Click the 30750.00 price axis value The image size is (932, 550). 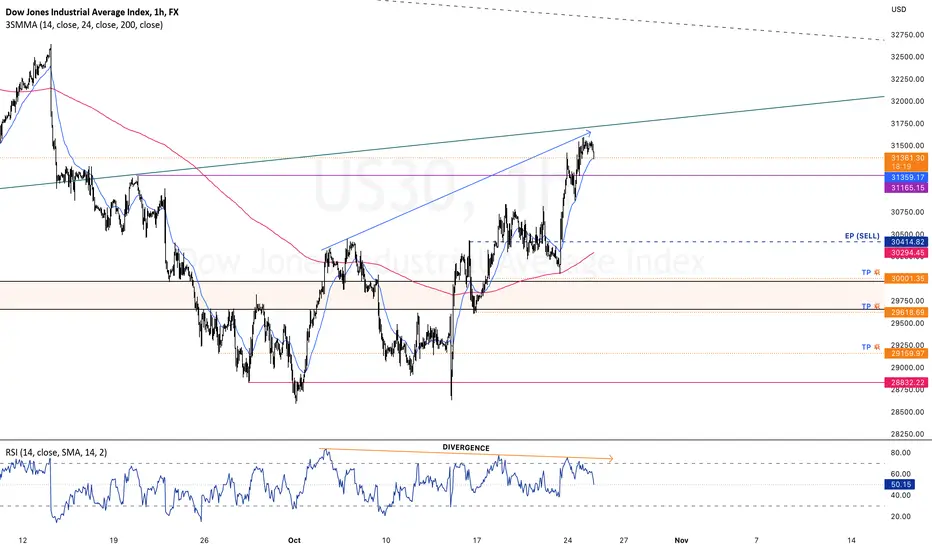907,212
